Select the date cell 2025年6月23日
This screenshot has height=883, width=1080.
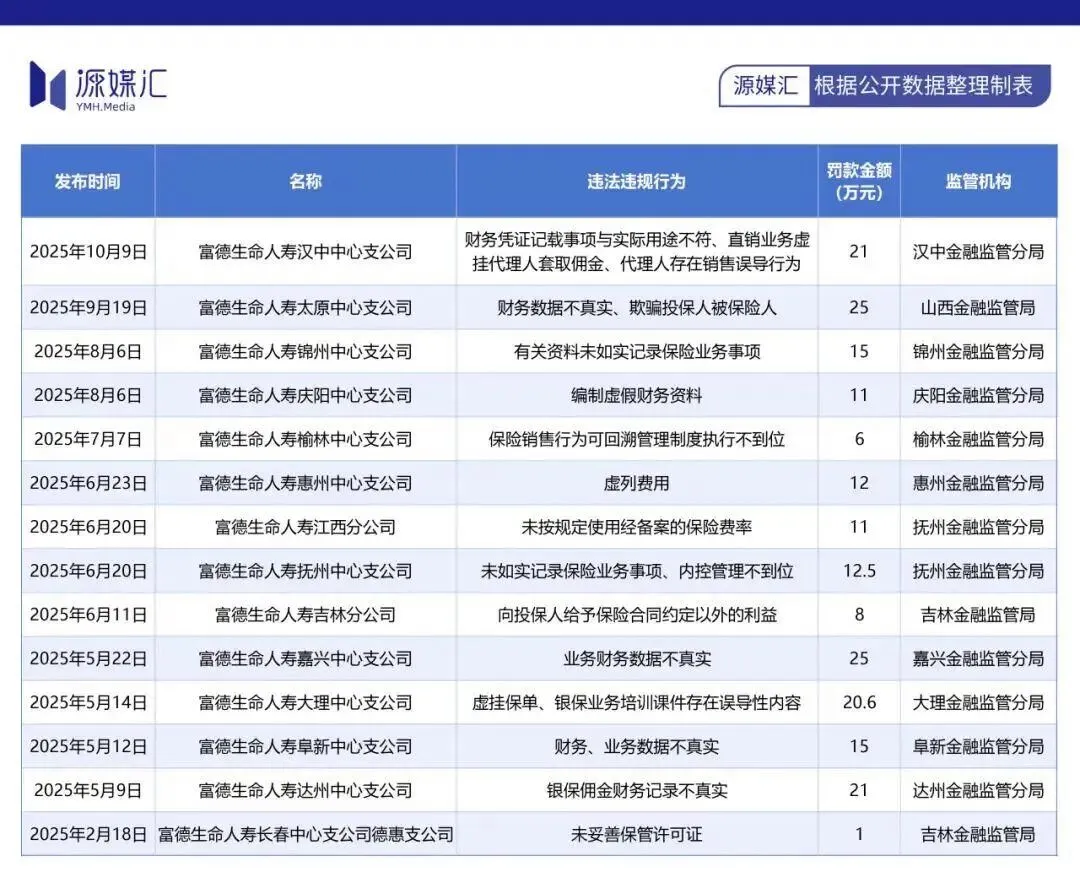(x=88, y=483)
